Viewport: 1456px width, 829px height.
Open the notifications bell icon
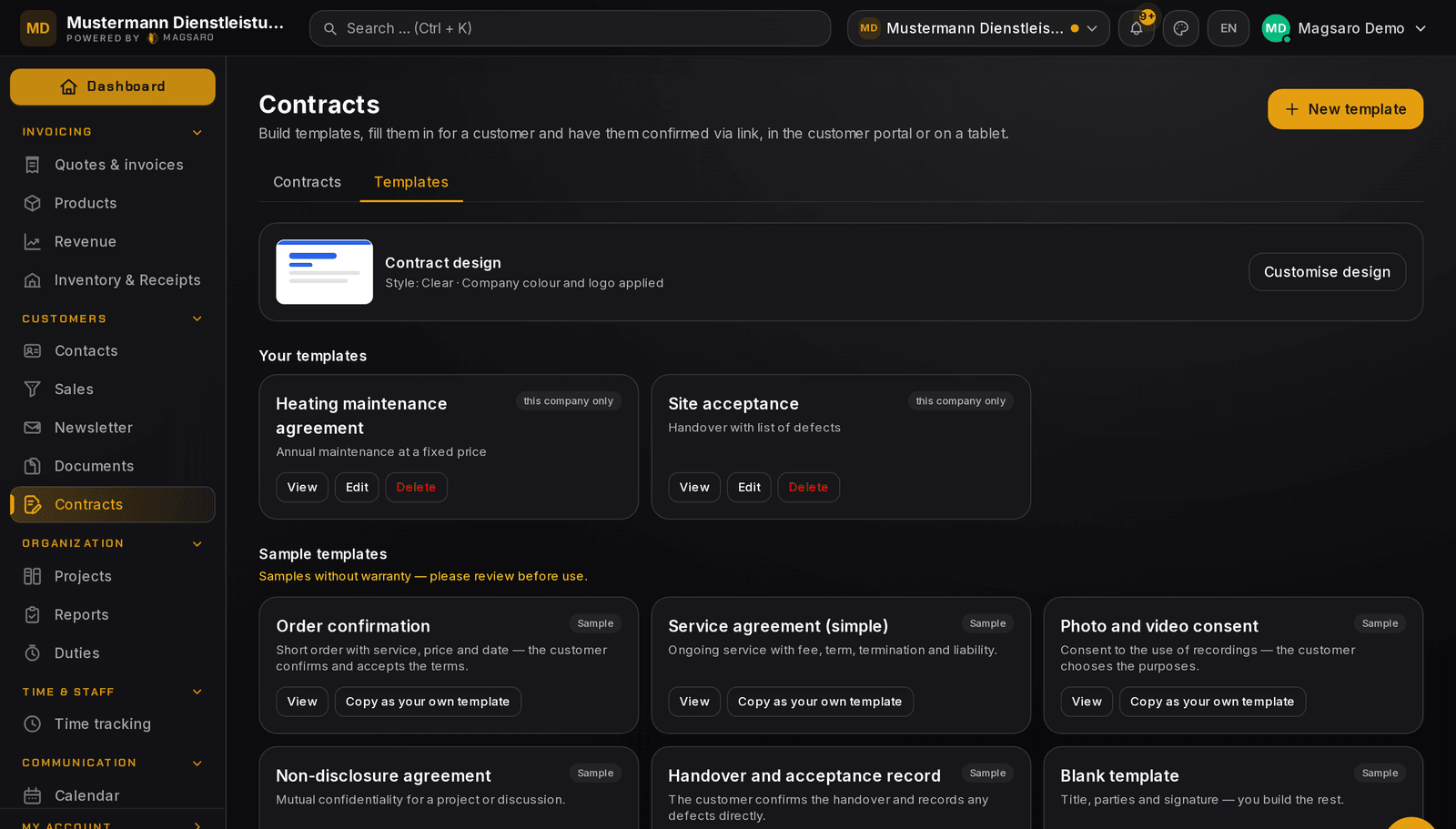click(x=1137, y=28)
